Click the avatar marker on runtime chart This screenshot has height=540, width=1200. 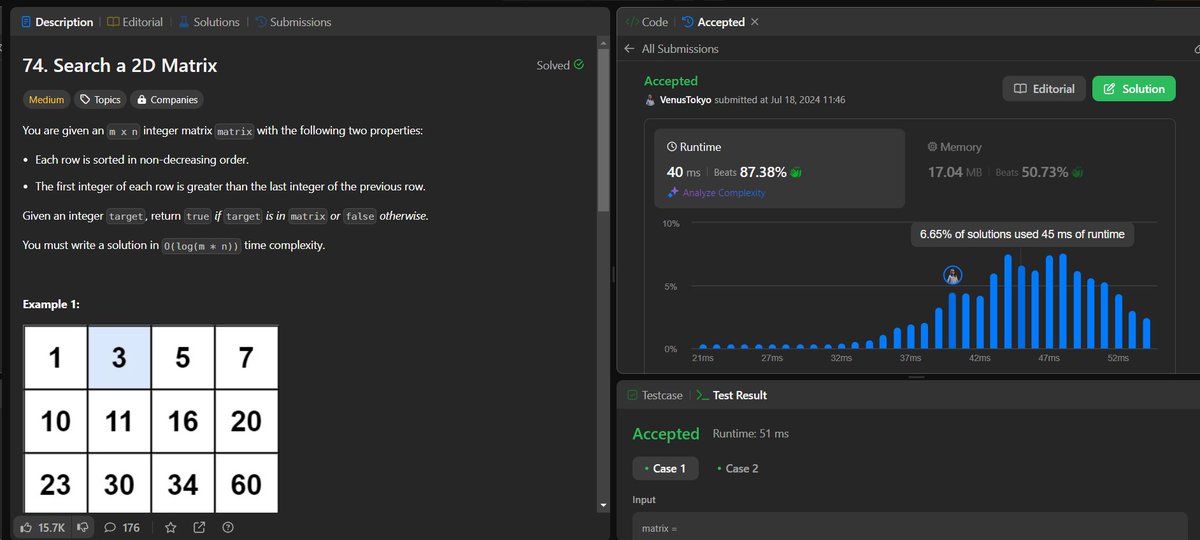pyautogui.click(x=953, y=275)
